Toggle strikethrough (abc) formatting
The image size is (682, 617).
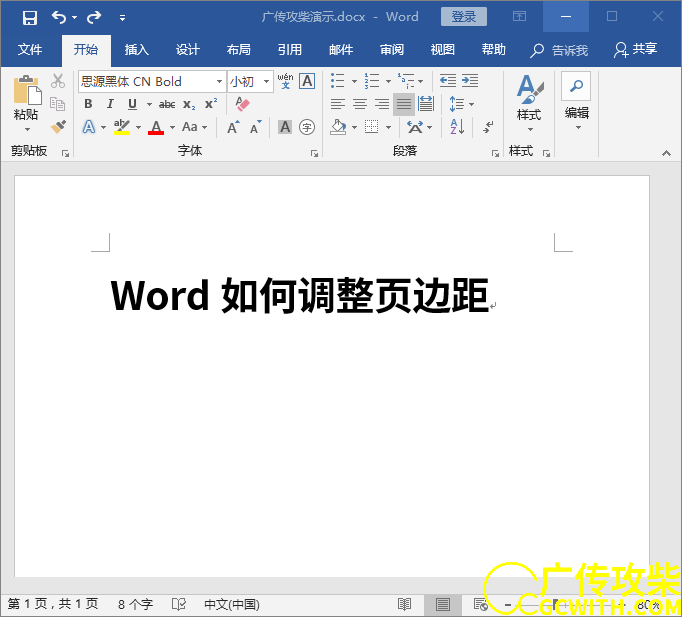(x=167, y=104)
